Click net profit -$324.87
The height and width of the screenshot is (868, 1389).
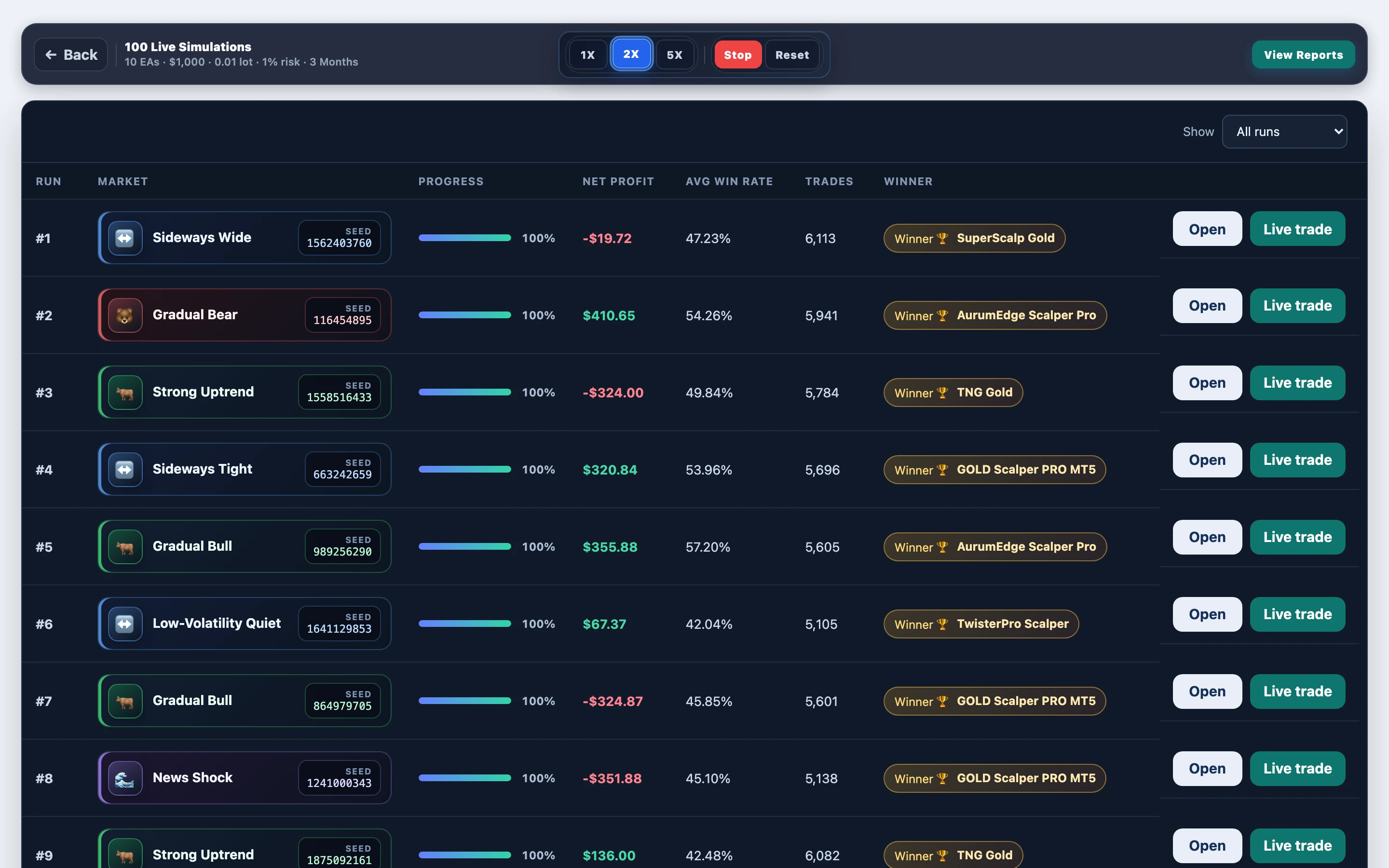tap(613, 702)
